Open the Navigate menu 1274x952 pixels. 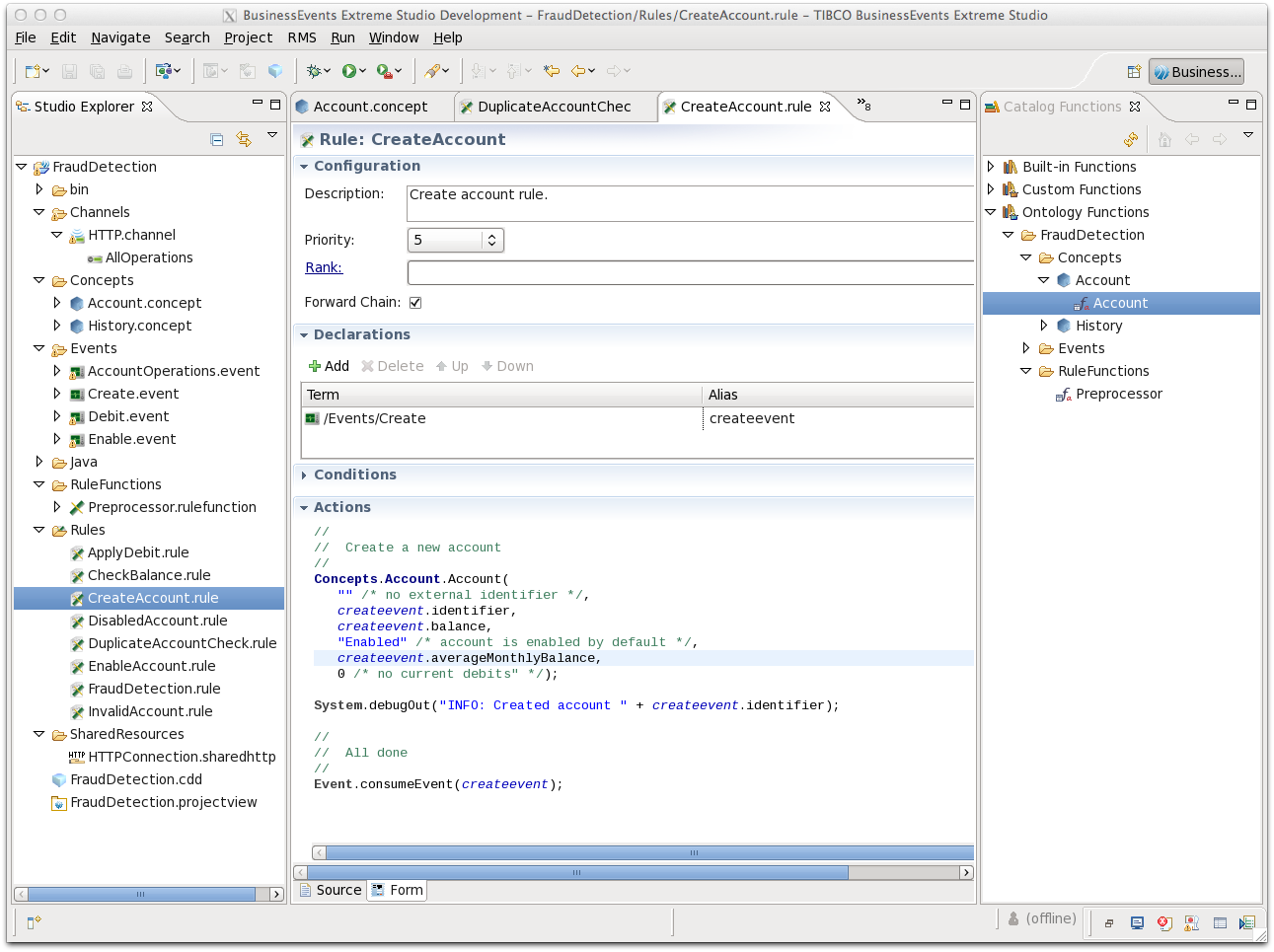pos(120,37)
